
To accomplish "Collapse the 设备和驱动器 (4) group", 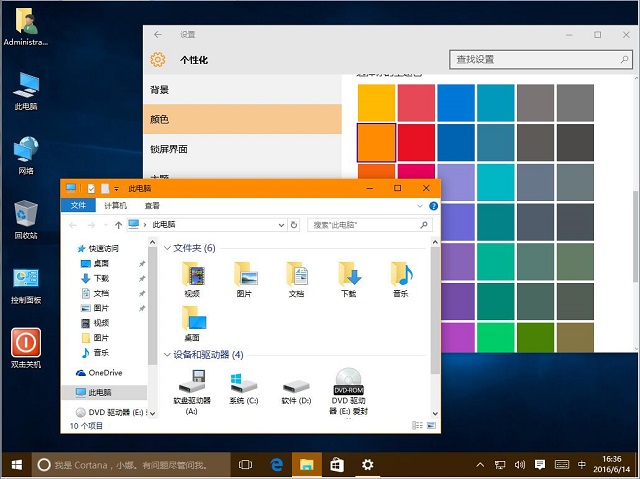I will point(167,355).
